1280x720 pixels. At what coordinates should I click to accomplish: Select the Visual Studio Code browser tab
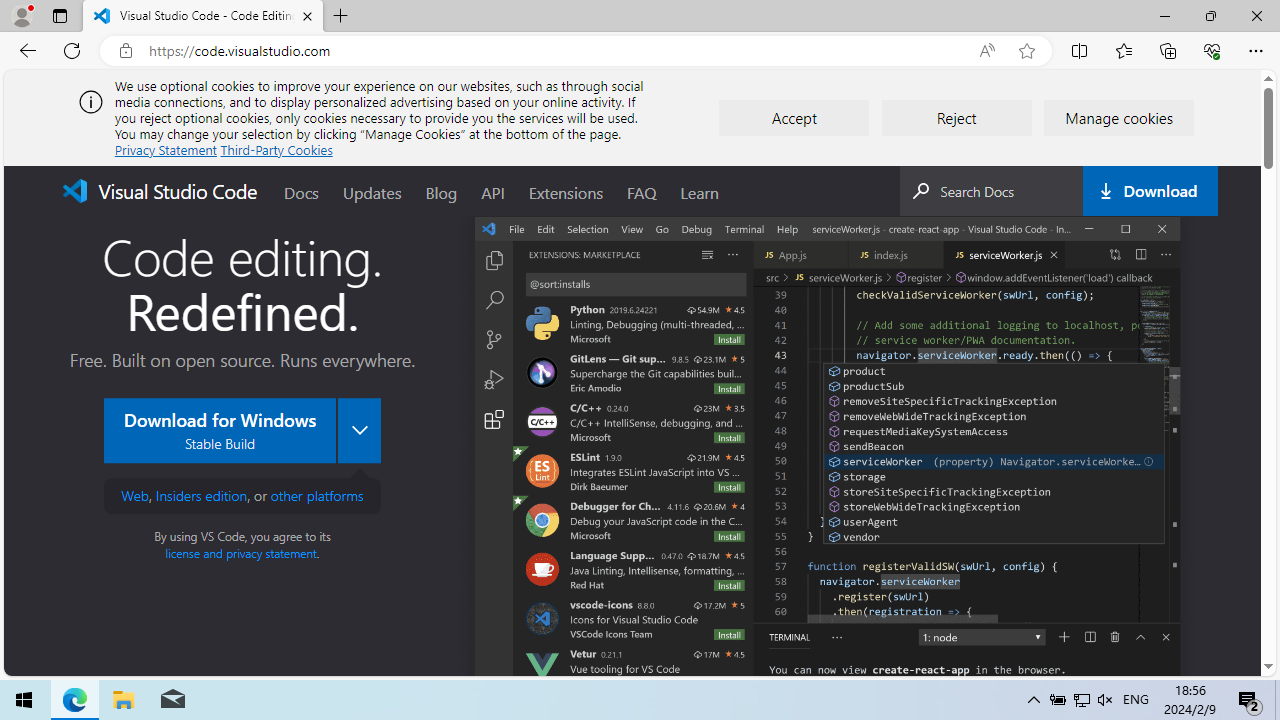(203, 16)
